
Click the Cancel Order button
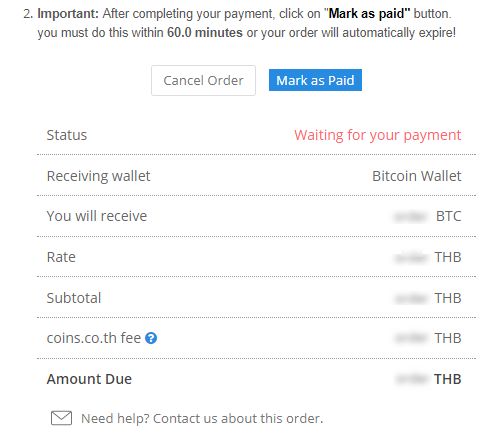point(203,80)
